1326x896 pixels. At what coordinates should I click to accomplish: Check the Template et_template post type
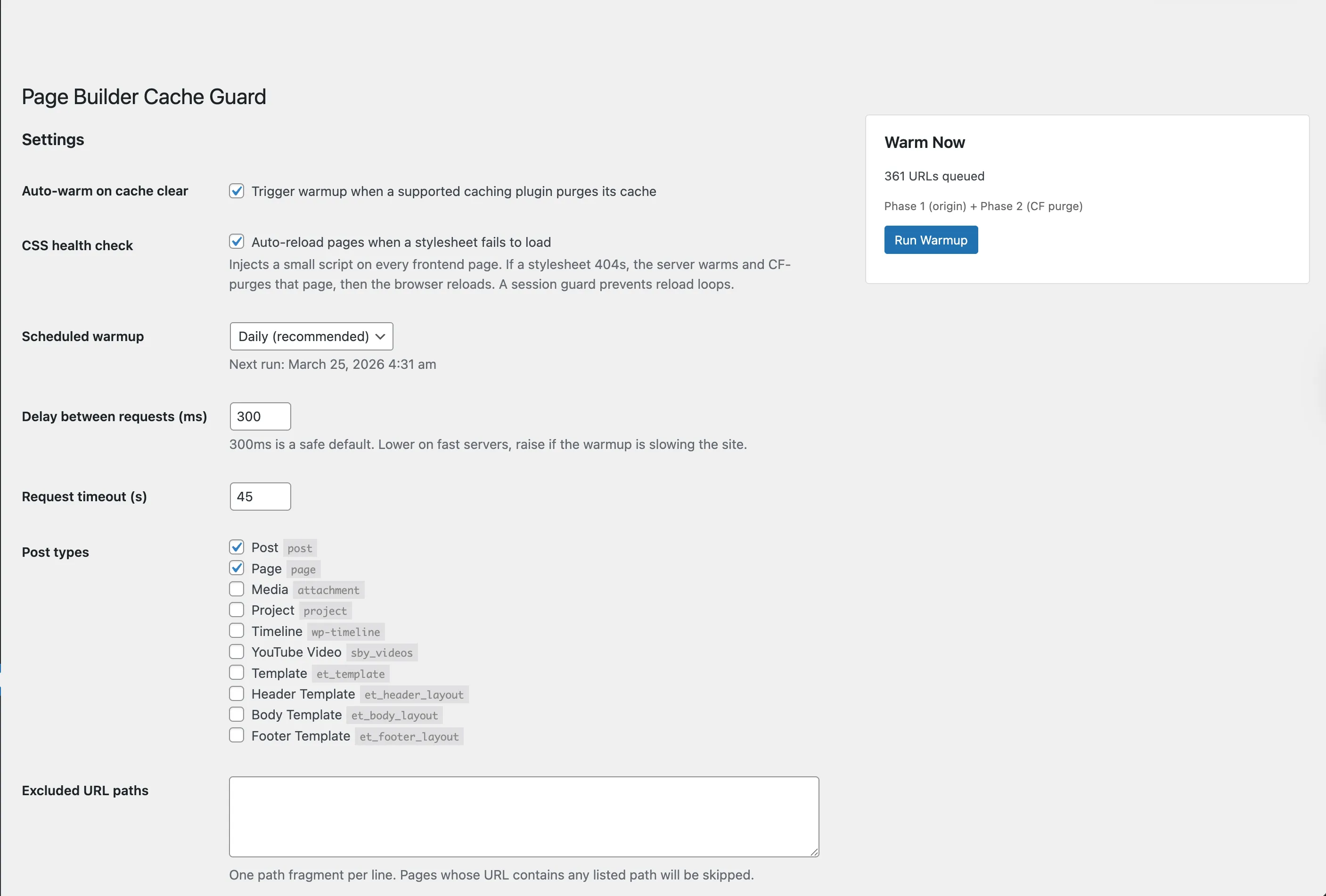pyautogui.click(x=236, y=672)
